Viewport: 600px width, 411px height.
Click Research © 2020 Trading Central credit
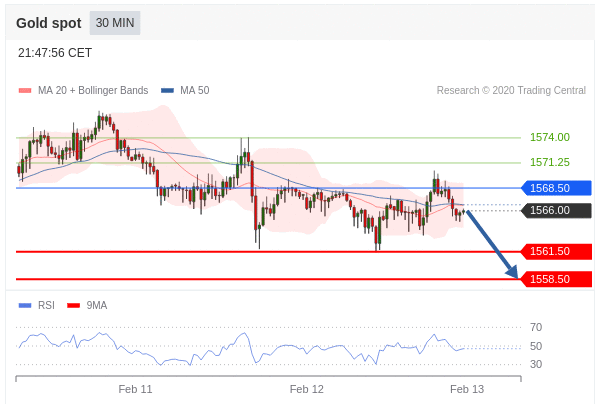click(x=511, y=90)
